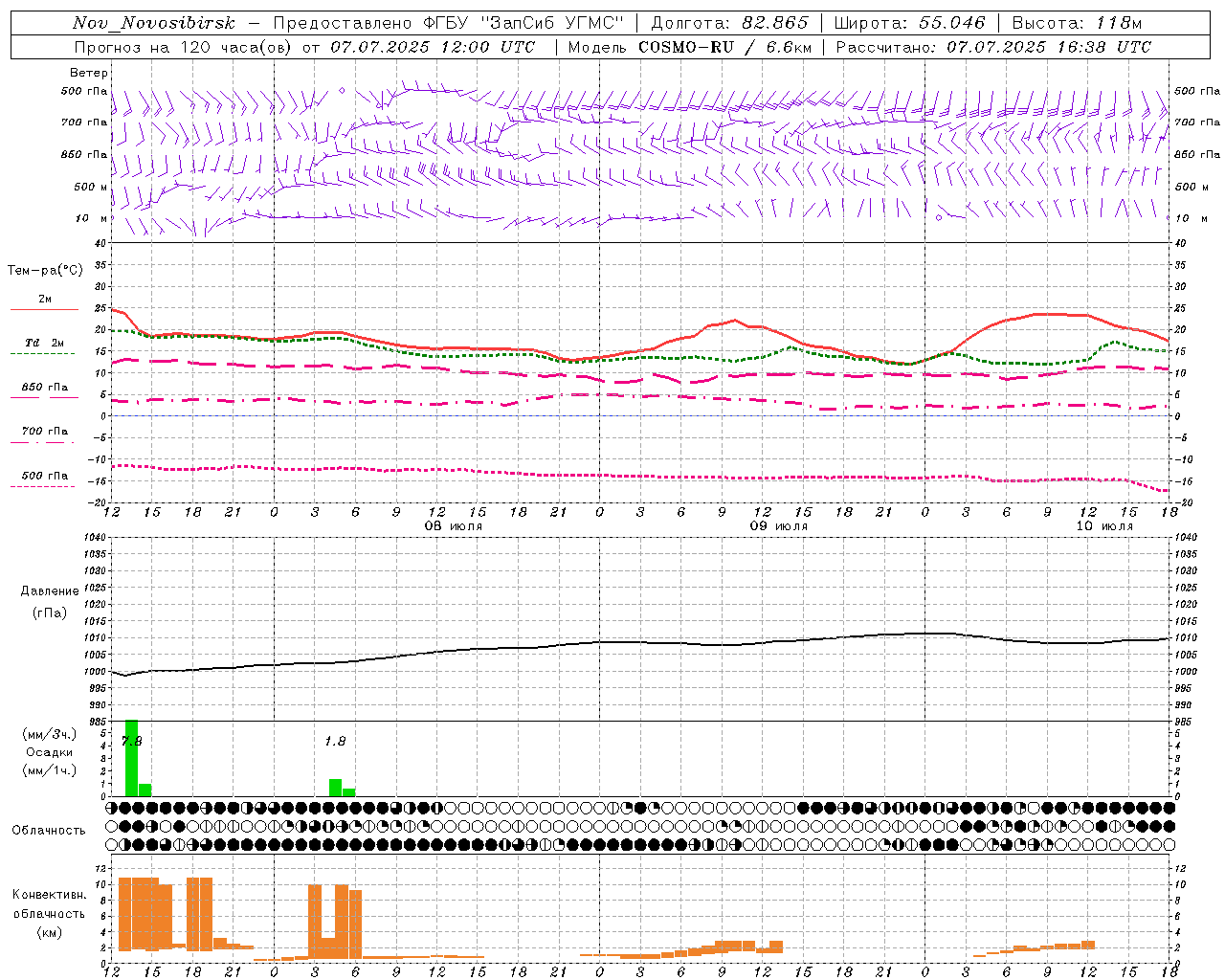Click the Модель COSMO-RU / 6.6км text
This screenshot has width=1225, height=980.
(690, 47)
